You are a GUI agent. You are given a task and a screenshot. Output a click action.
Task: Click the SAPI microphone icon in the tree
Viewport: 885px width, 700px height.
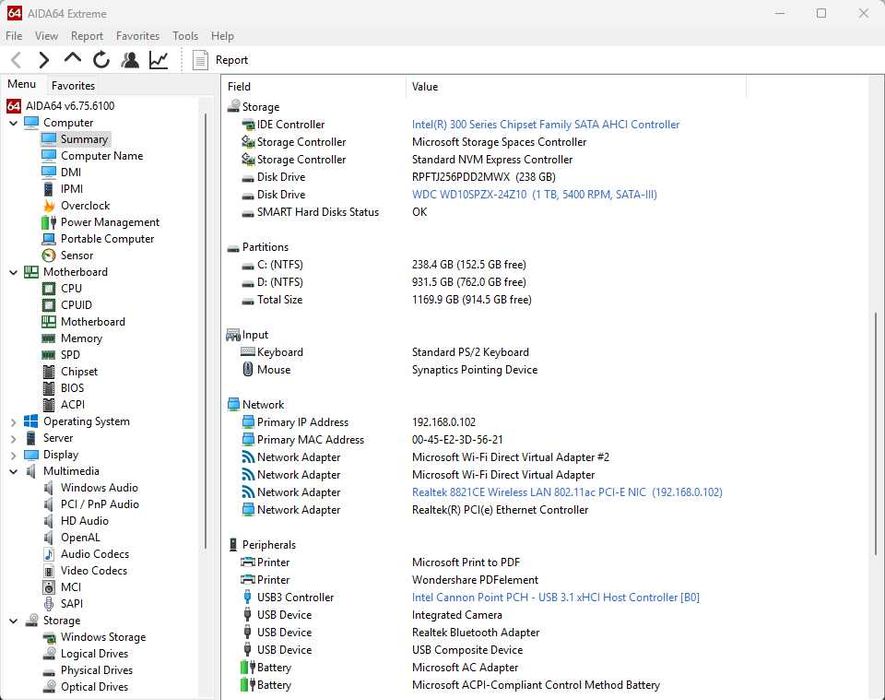49,604
